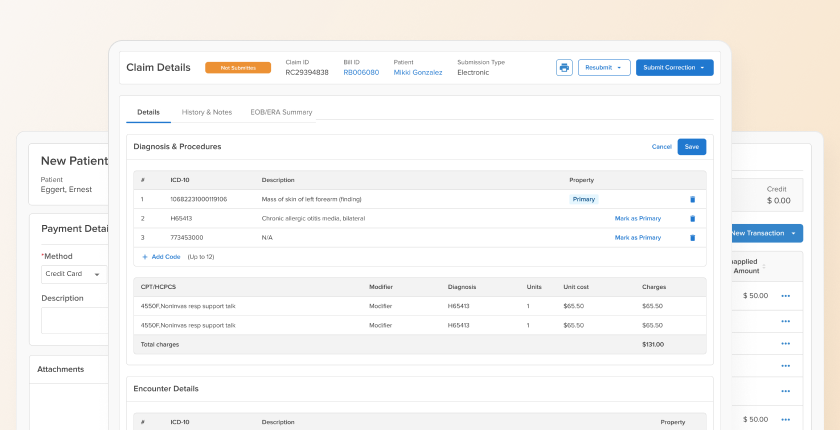Open Bill ID RB006080 link
The width and height of the screenshot is (840, 430).
tap(361, 73)
